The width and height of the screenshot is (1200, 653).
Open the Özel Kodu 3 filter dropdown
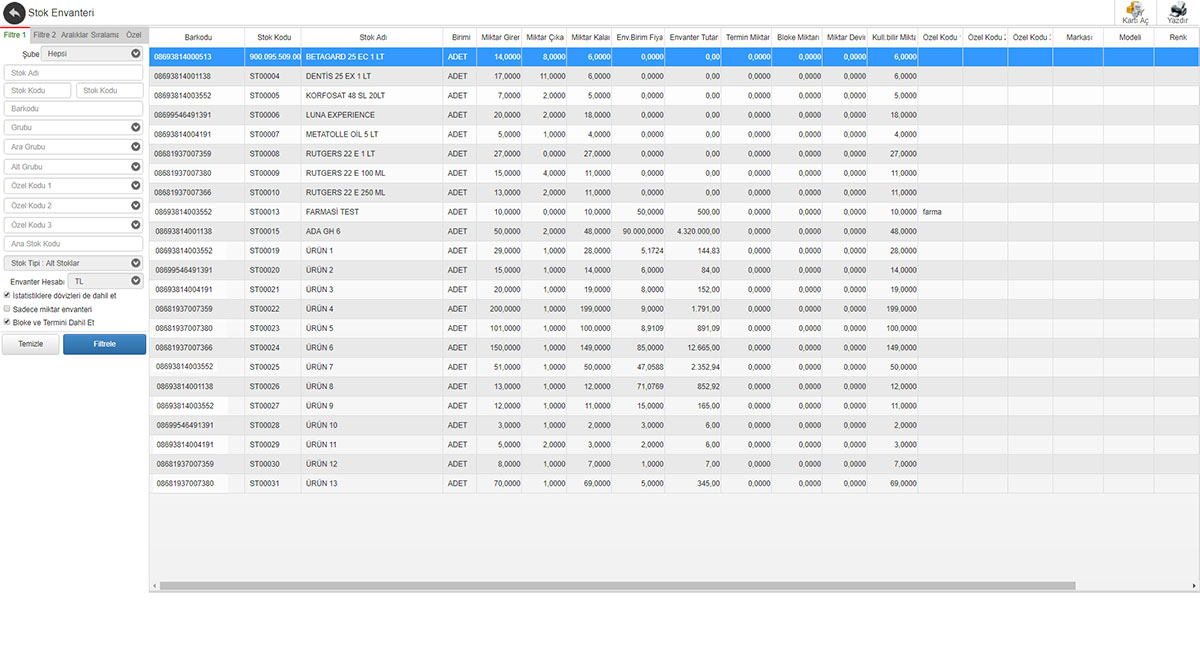[74, 225]
